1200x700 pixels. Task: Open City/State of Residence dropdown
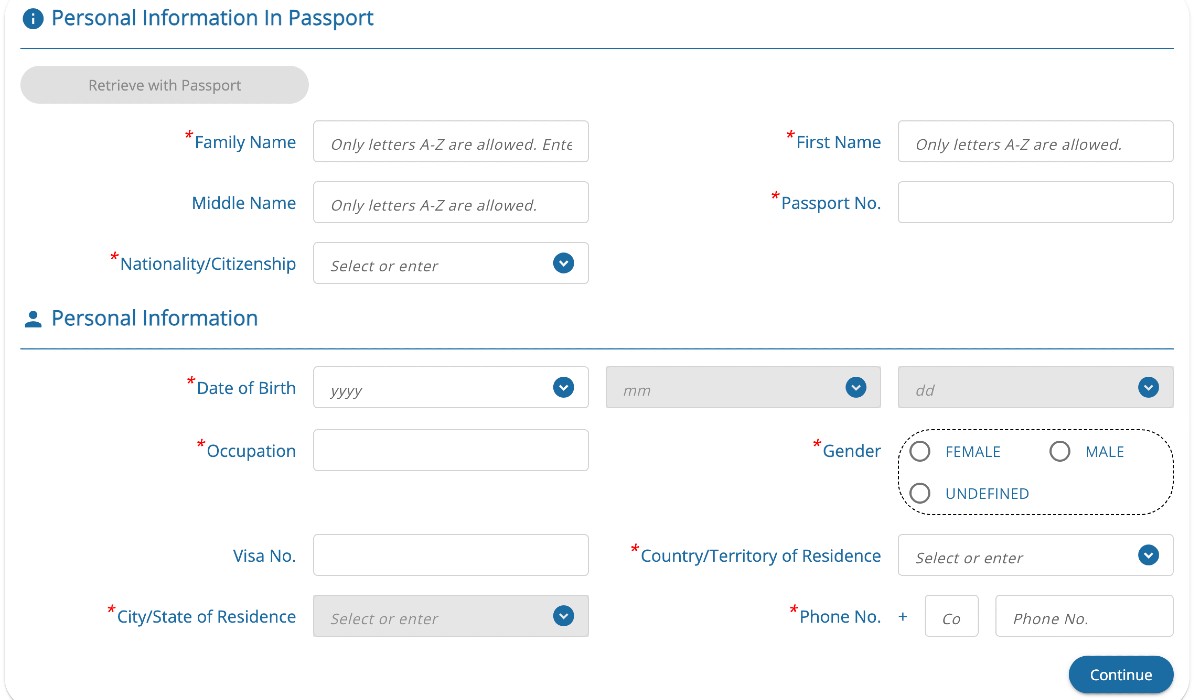coord(563,616)
